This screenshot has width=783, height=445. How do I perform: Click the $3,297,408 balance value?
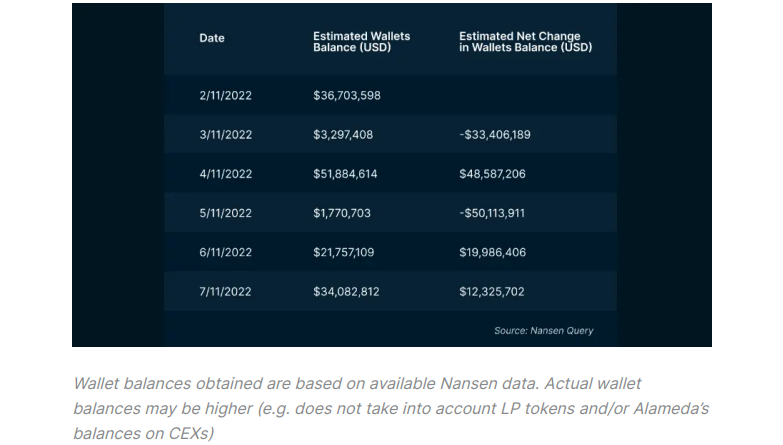coord(343,135)
